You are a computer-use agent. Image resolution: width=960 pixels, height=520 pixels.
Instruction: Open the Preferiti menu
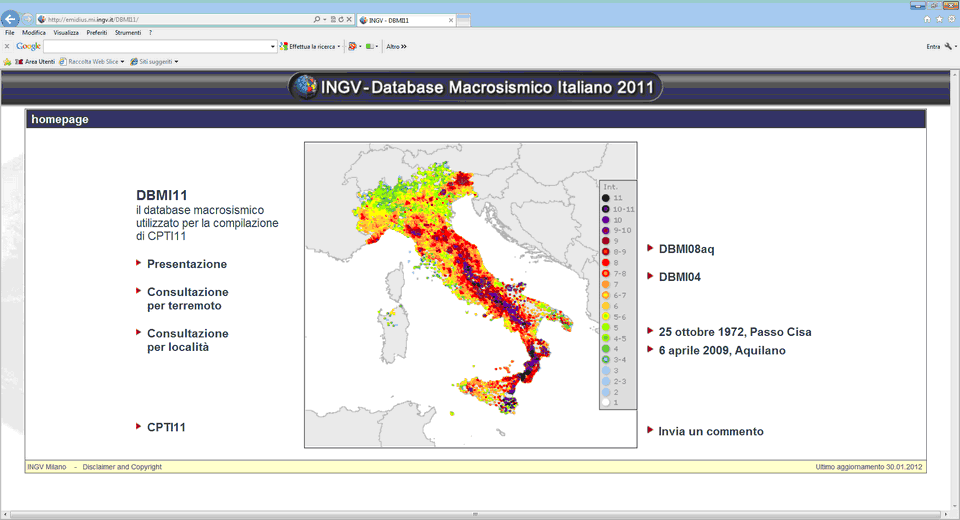(96, 33)
